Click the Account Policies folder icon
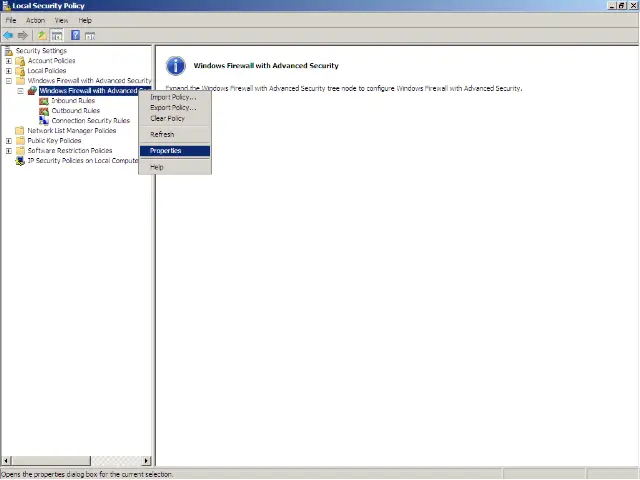This screenshot has width=640, height=480. tap(20, 61)
